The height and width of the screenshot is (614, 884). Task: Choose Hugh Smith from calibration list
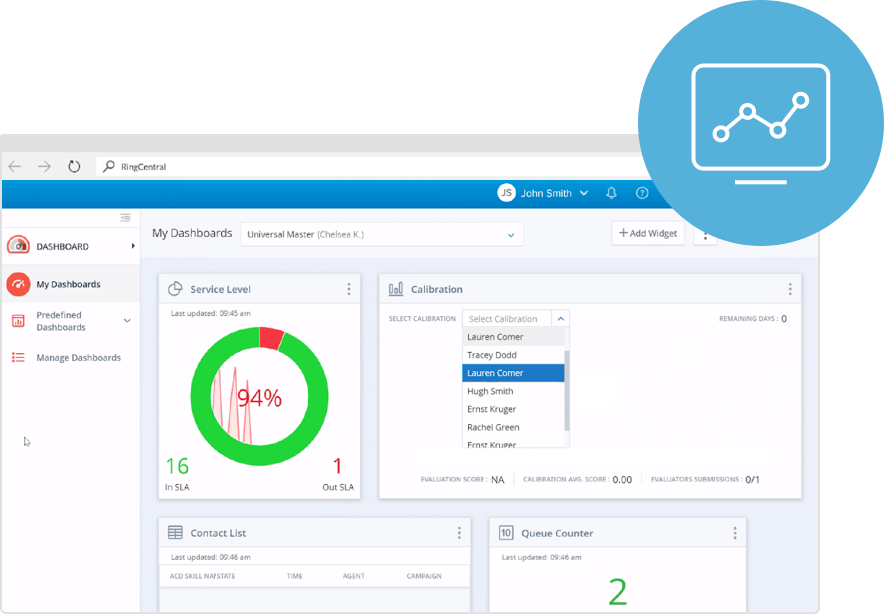[490, 391]
